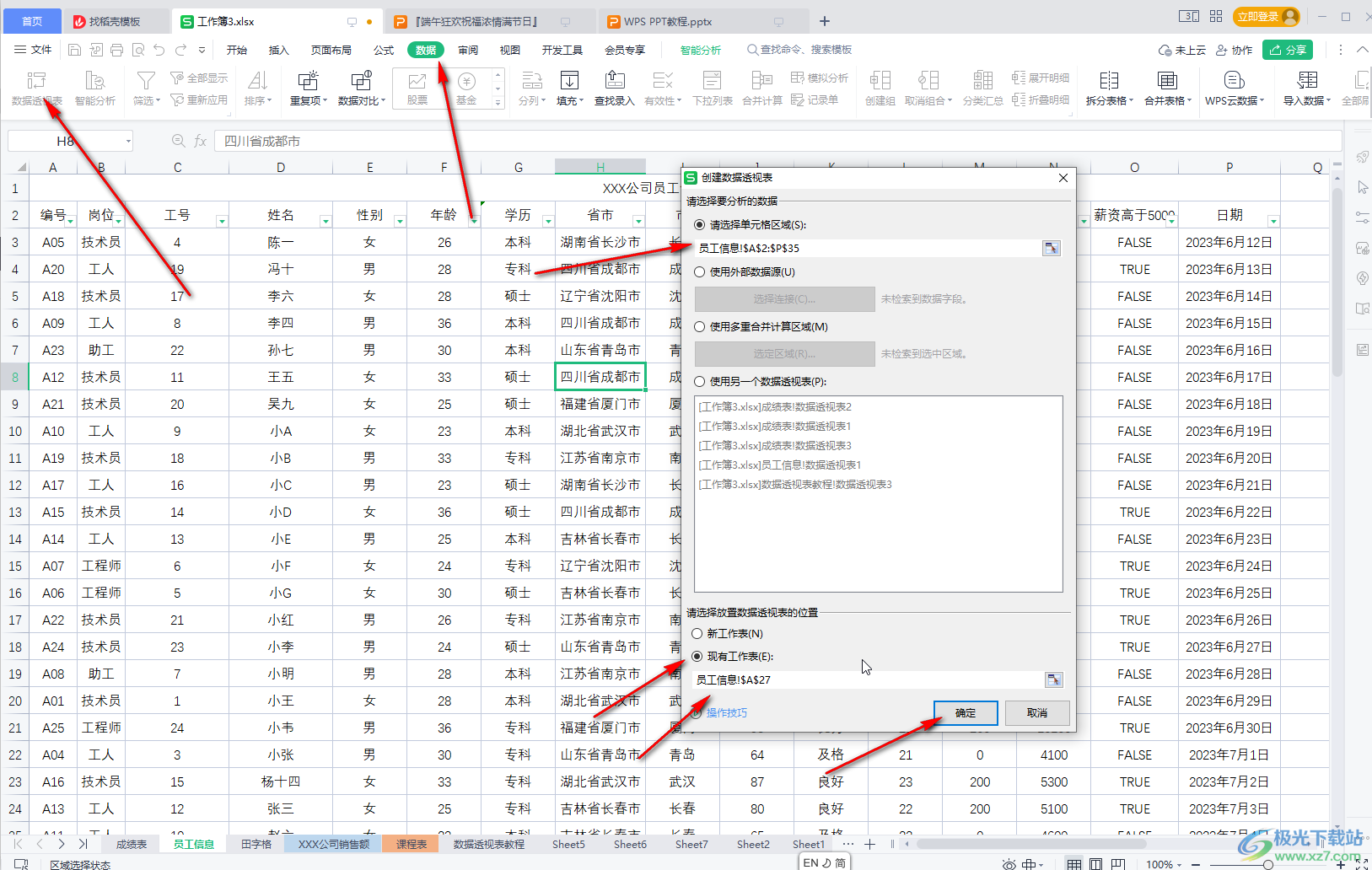1372x870 pixels.
Task: Click the 重新应用 reapply filter button
Action: click(x=200, y=99)
